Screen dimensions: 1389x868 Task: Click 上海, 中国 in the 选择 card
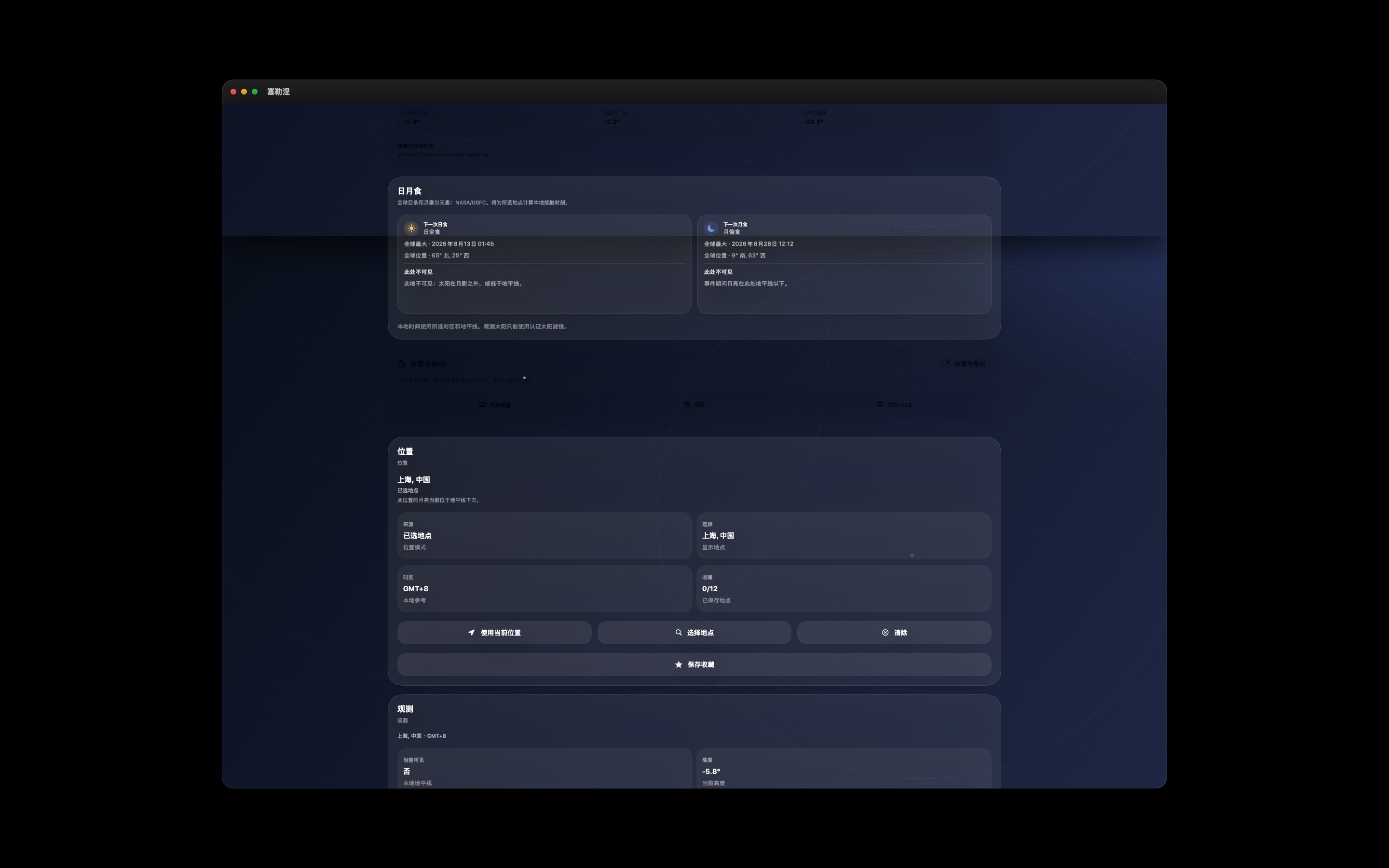(x=718, y=536)
